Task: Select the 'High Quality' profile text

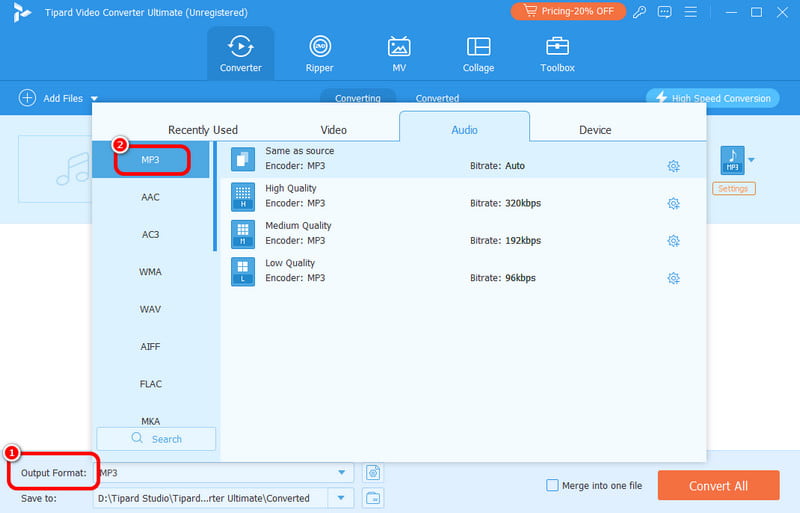Action: tap(290, 188)
